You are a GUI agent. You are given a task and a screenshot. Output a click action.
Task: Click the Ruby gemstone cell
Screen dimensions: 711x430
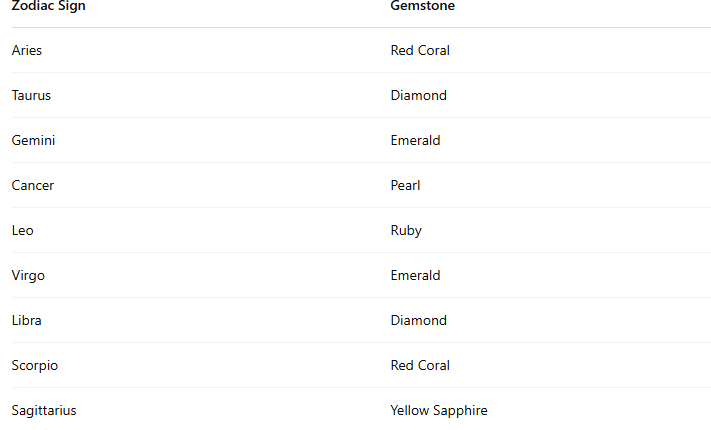pos(406,230)
